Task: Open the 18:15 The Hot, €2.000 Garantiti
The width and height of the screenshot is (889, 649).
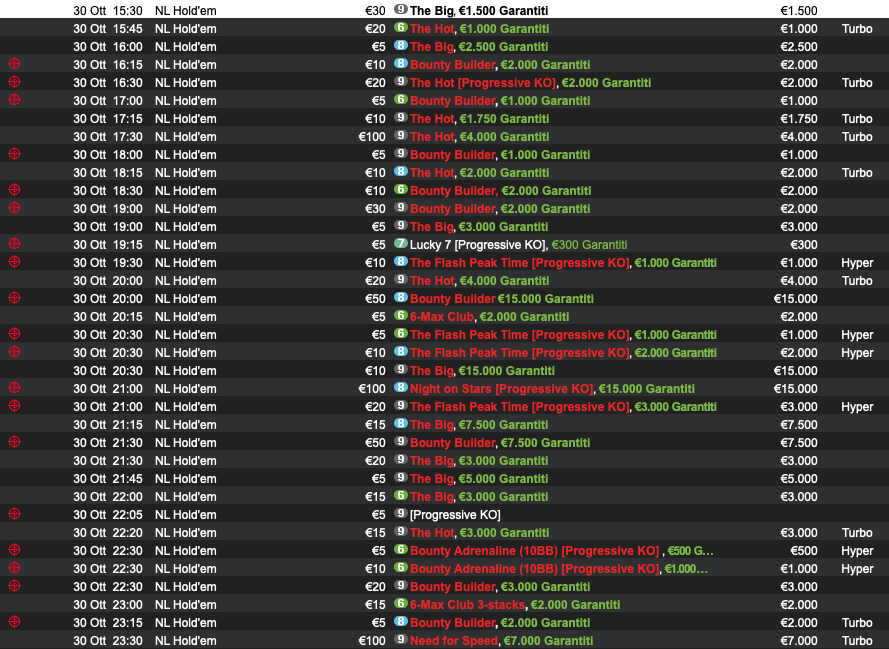Action: click(x=479, y=173)
